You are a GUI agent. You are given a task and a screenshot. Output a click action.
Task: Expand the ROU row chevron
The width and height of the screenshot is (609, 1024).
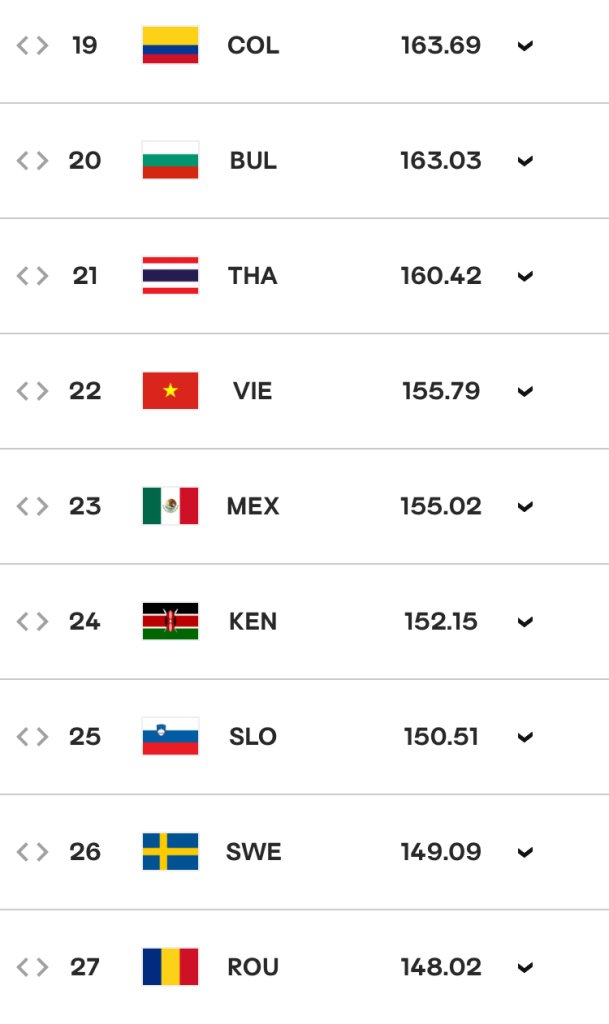(525, 967)
